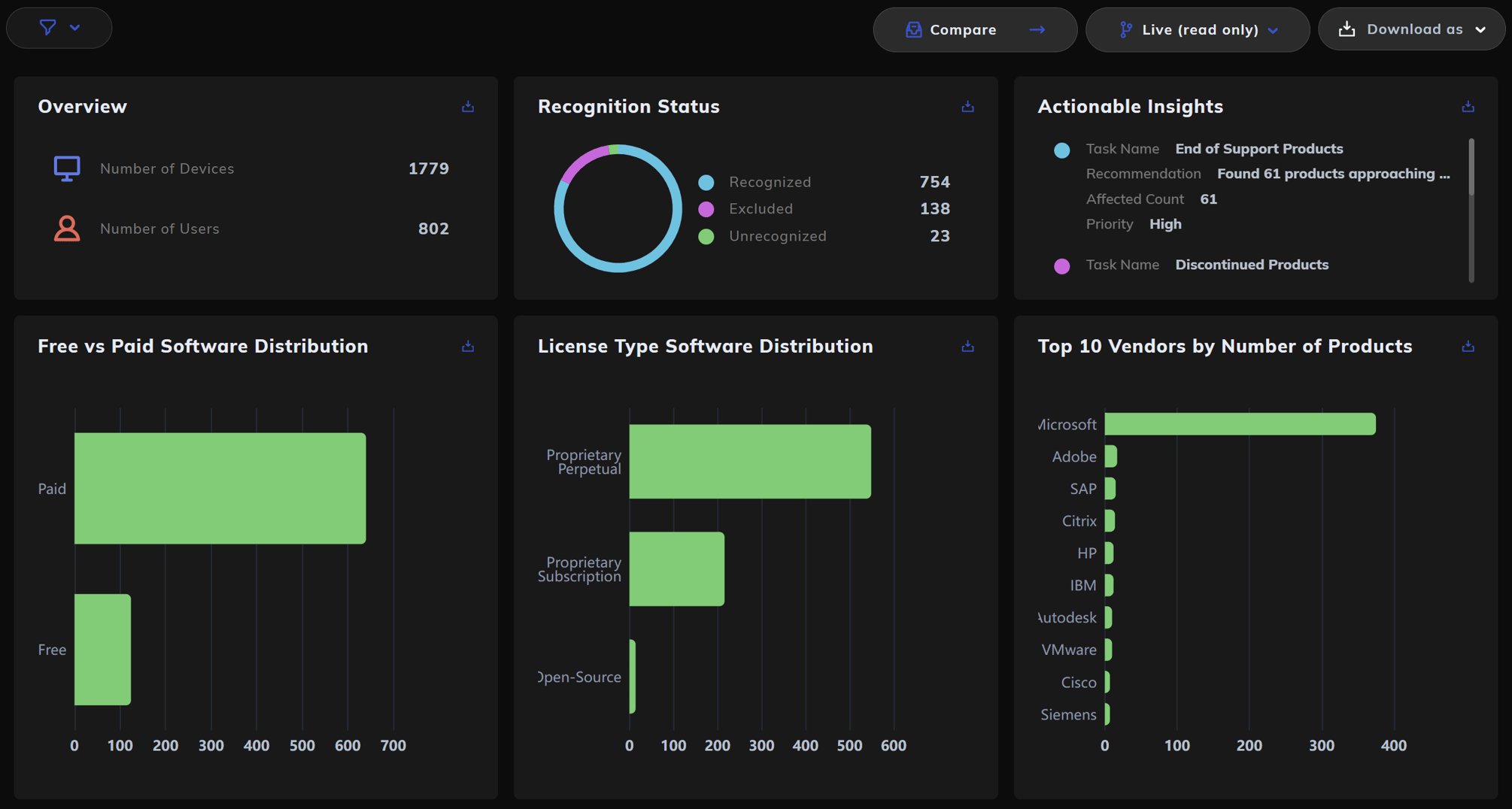Click the Adobe vendor label
Image resolution: width=1512 pixels, height=809 pixels.
tap(1073, 456)
